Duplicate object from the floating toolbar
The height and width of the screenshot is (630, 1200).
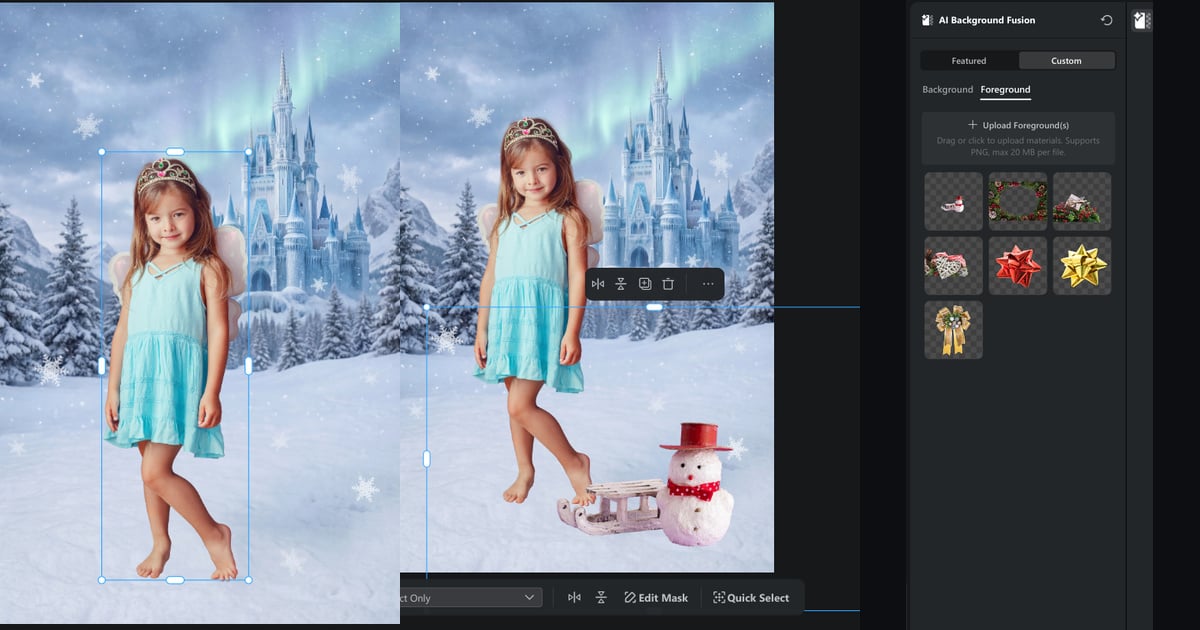(645, 284)
